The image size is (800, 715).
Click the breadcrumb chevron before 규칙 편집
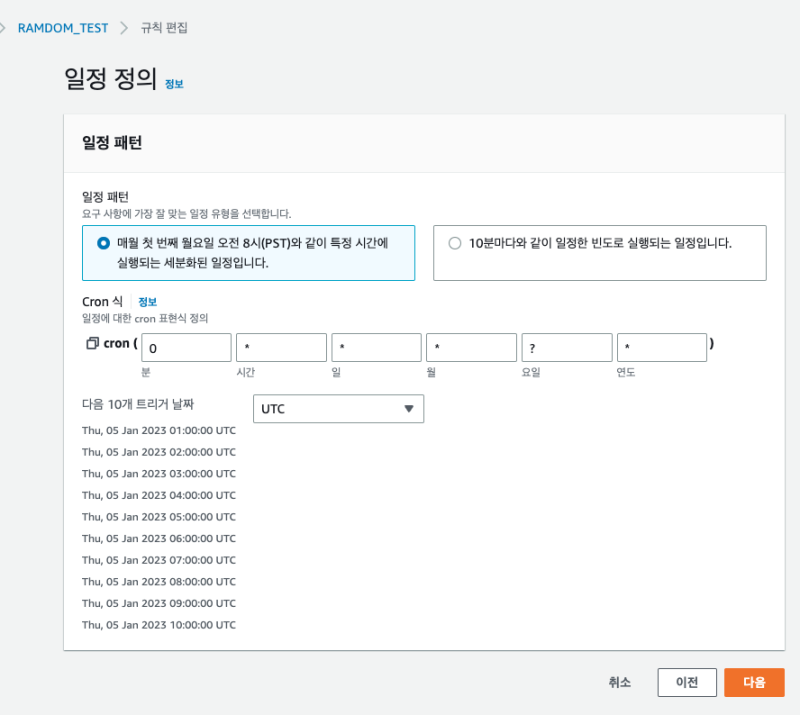click(125, 27)
